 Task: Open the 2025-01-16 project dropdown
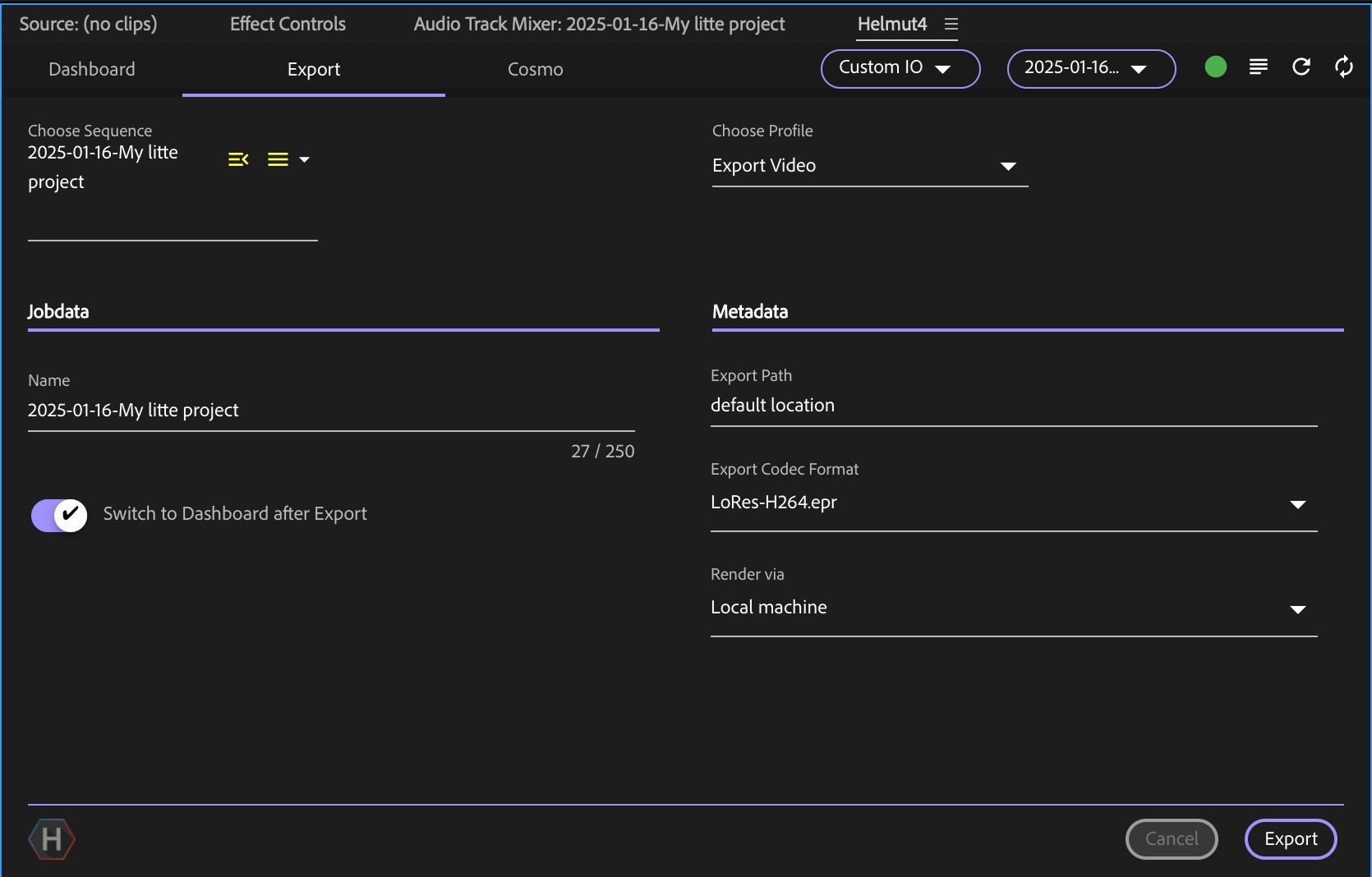click(1090, 68)
